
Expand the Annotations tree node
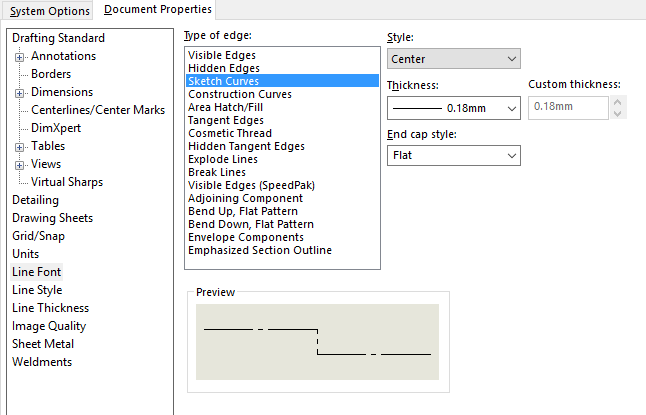click(20, 57)
